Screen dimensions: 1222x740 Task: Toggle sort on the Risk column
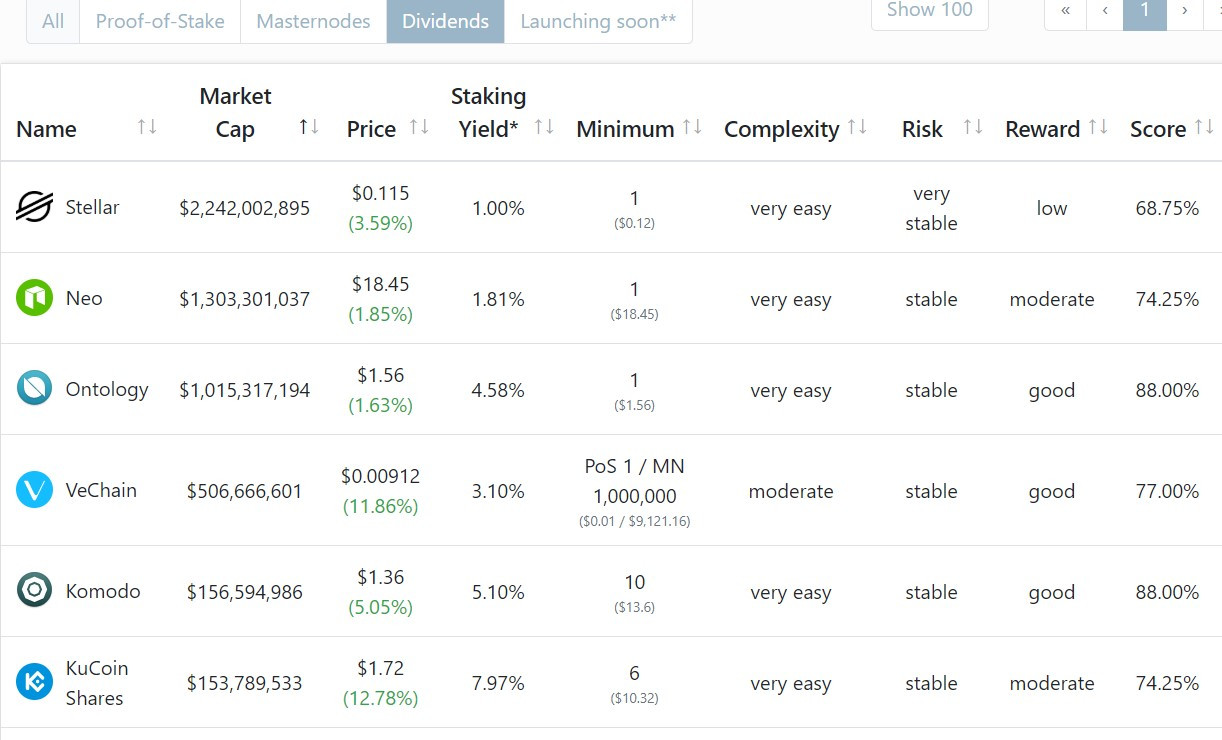972,127
